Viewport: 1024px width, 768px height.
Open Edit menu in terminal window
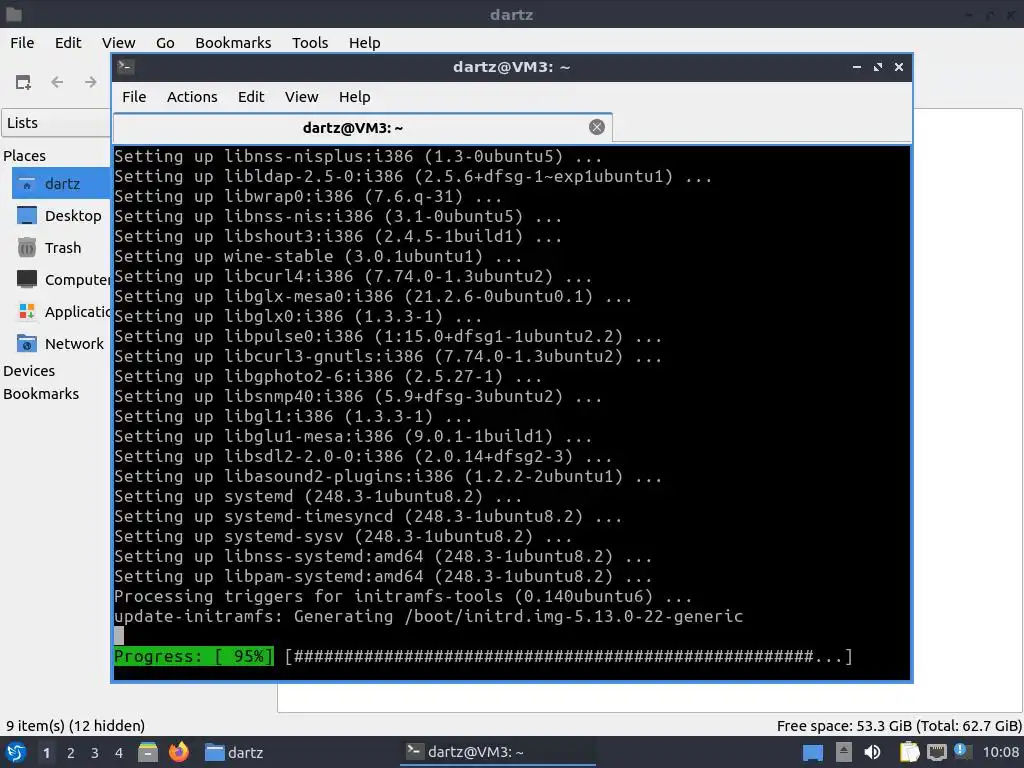click(x=251, y=97)
